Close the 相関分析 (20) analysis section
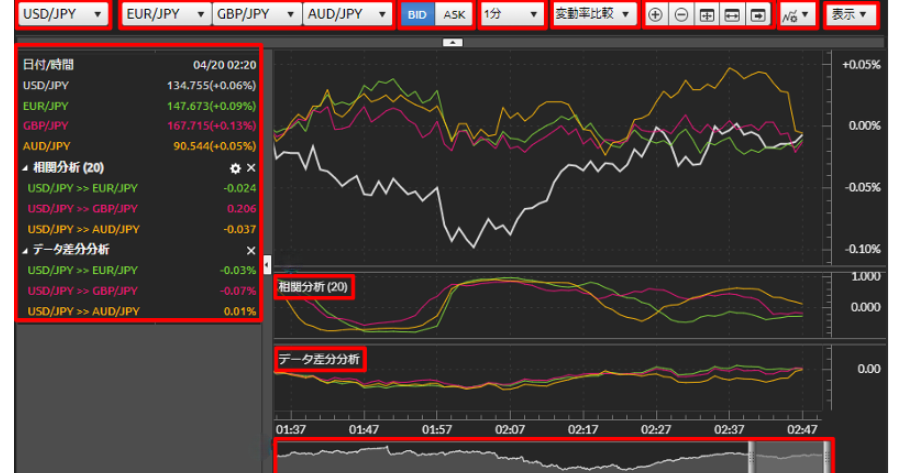Image resolution: width=900 pixels, height=473 pixels. [x=251, y=168]
